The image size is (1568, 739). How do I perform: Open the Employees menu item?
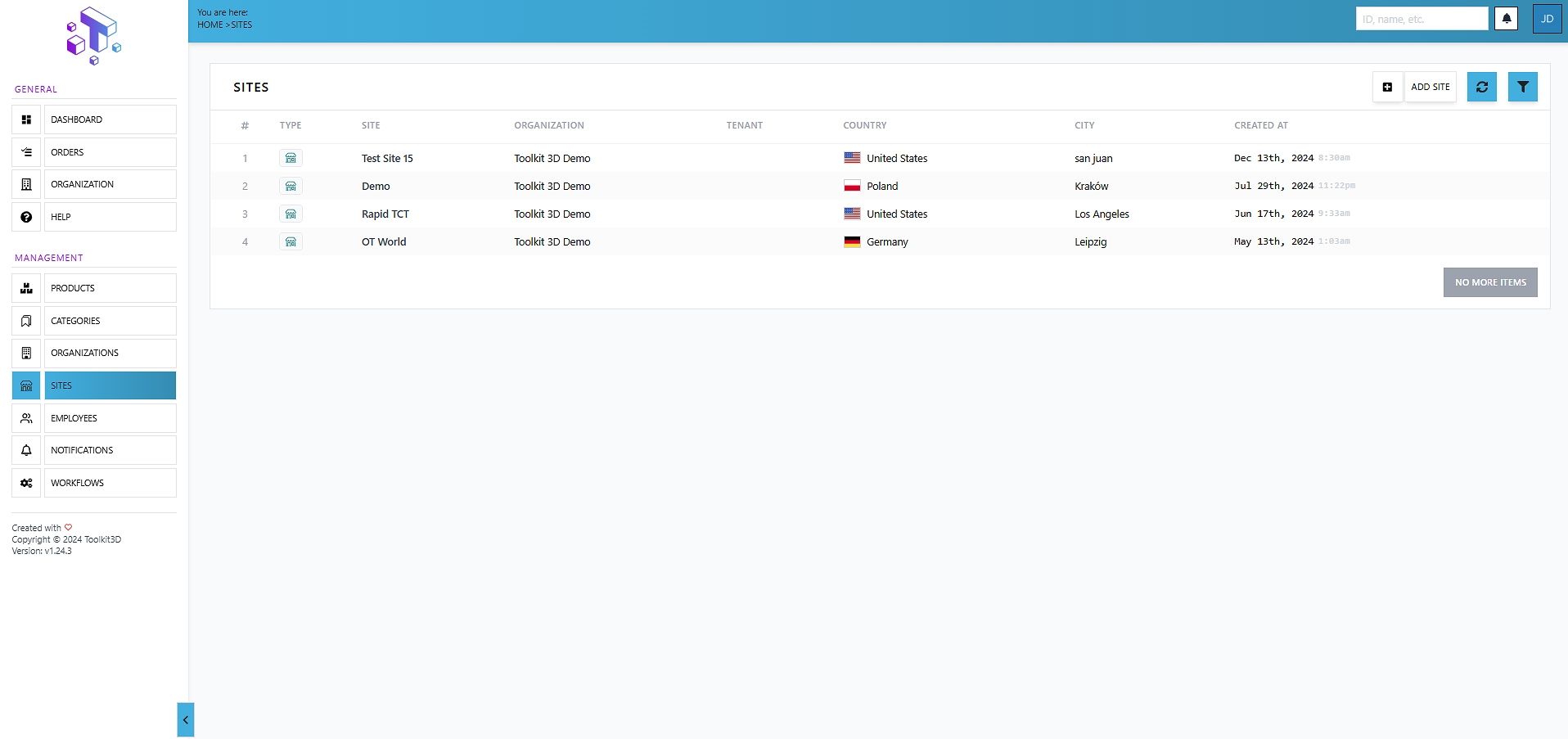pyautogui.click(x=110, y=418)
